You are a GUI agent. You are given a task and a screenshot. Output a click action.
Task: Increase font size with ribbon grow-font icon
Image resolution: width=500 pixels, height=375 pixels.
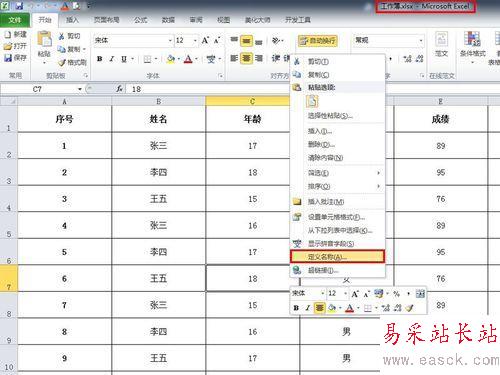(x=205, y=40)
